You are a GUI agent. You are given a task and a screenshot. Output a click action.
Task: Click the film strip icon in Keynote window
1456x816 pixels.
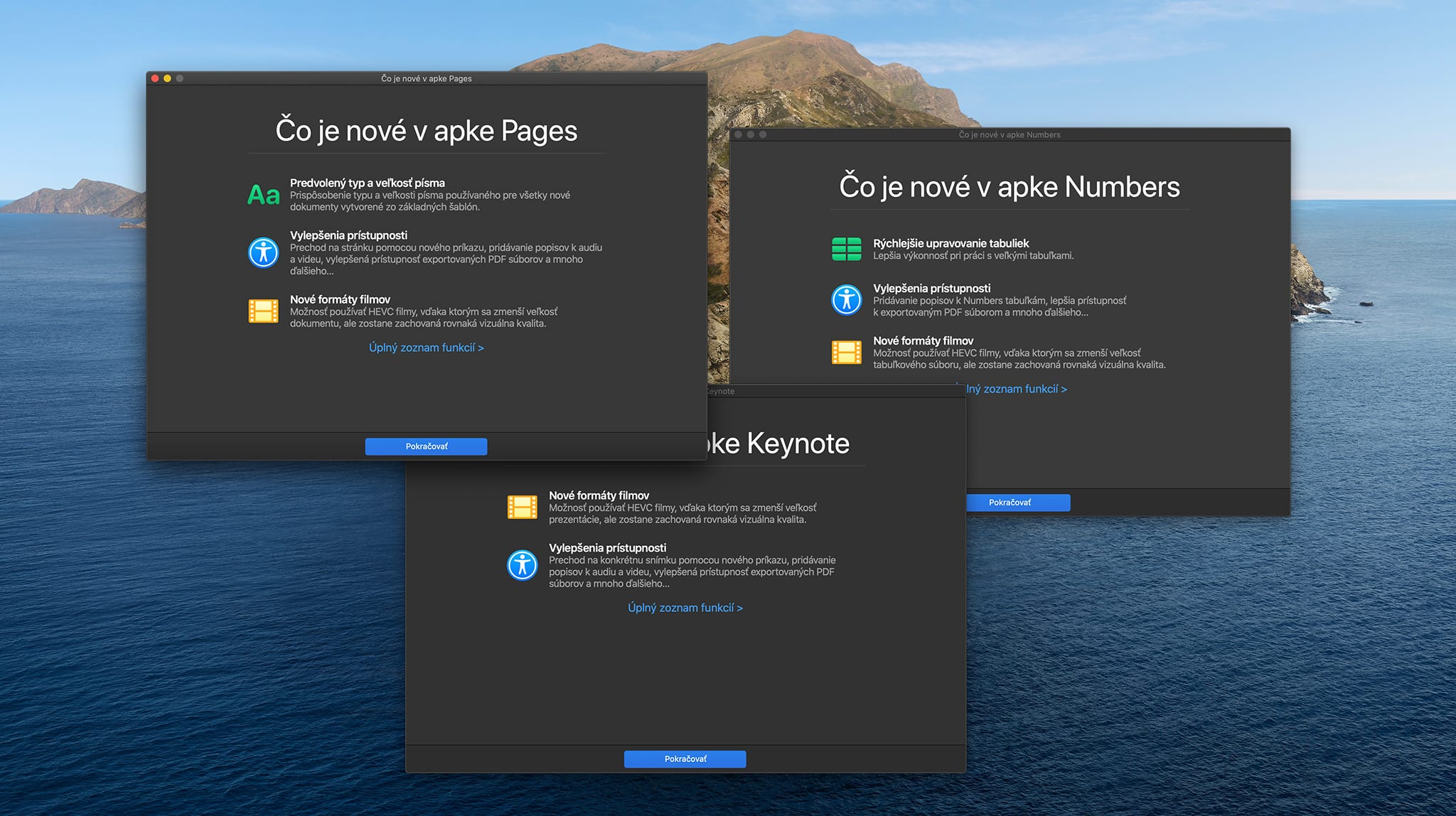click(x=522, y=507)
